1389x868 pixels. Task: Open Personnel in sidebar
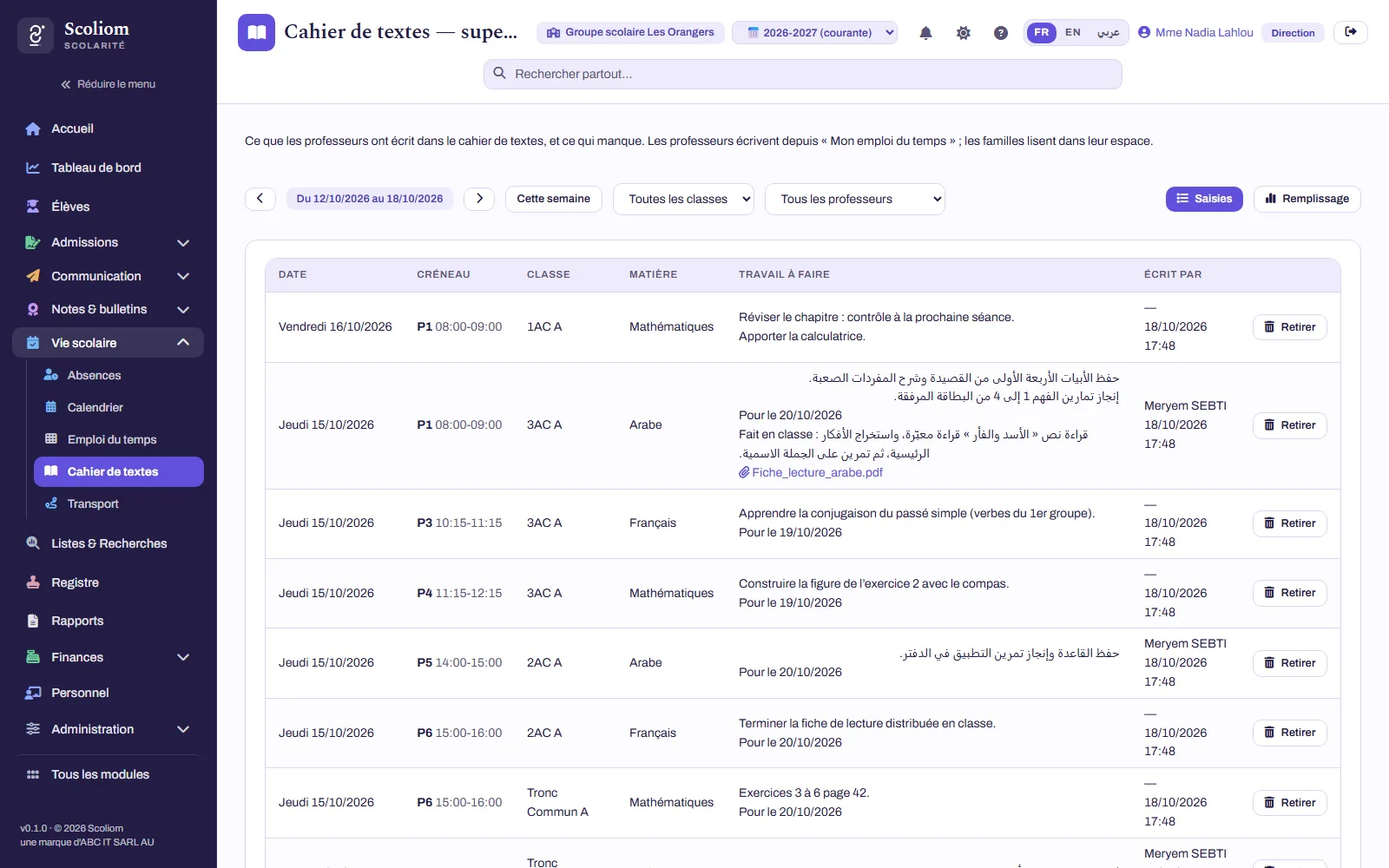tap(109, 693)
